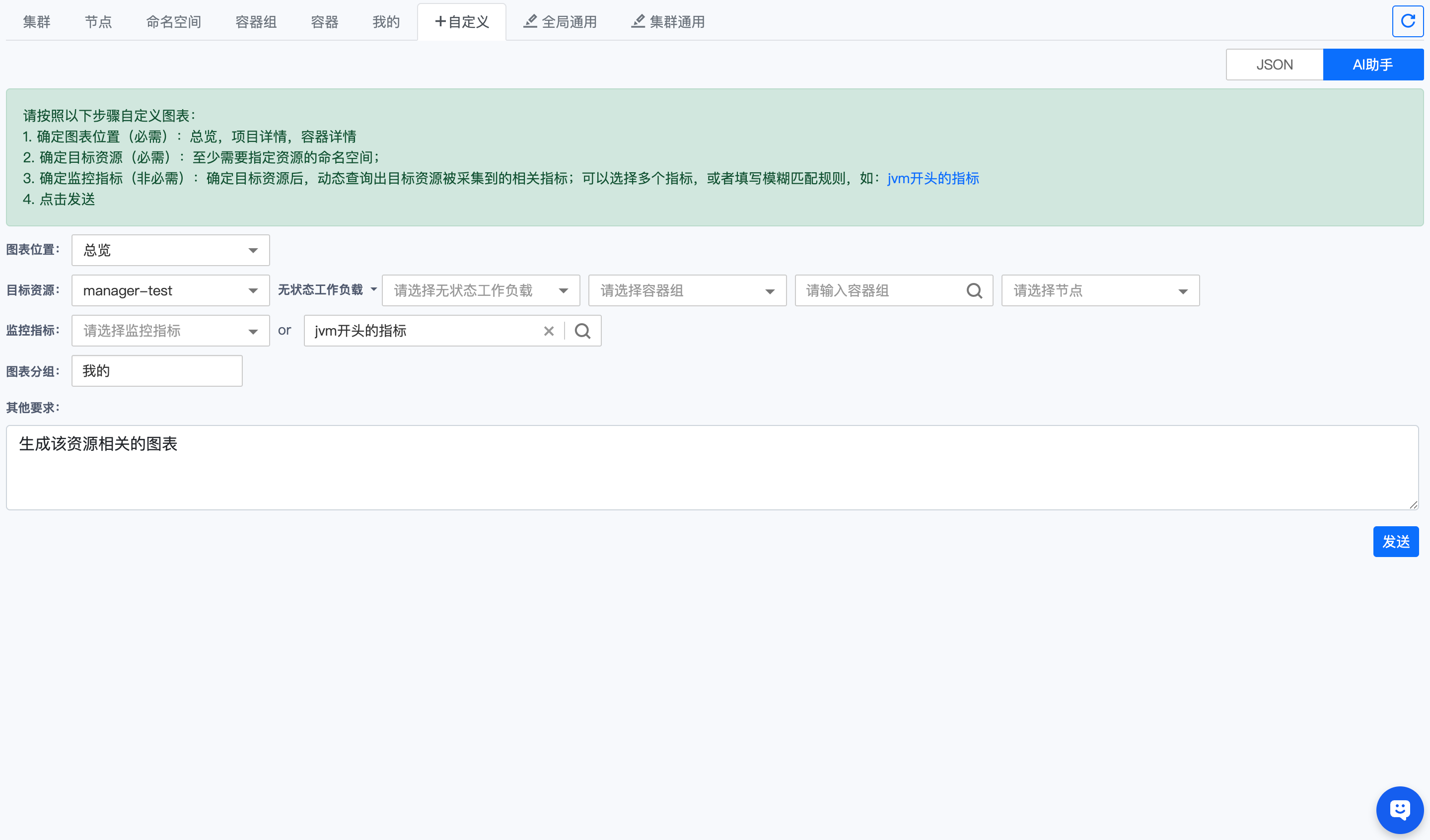The image size is (1430, 840).
Task: Clear the jvm metric text with X
Action: click(549, 331)
